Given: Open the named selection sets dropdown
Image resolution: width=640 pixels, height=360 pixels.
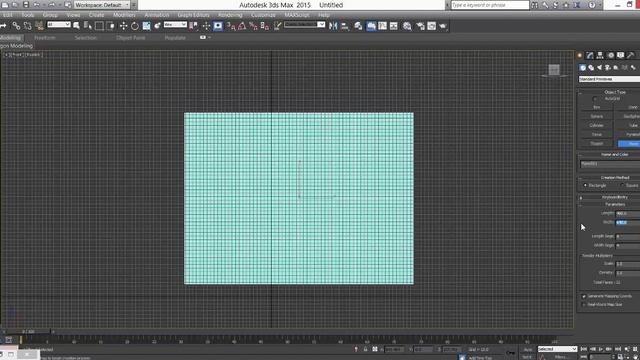Looking at the screenshot, I should tap(304, 25).
